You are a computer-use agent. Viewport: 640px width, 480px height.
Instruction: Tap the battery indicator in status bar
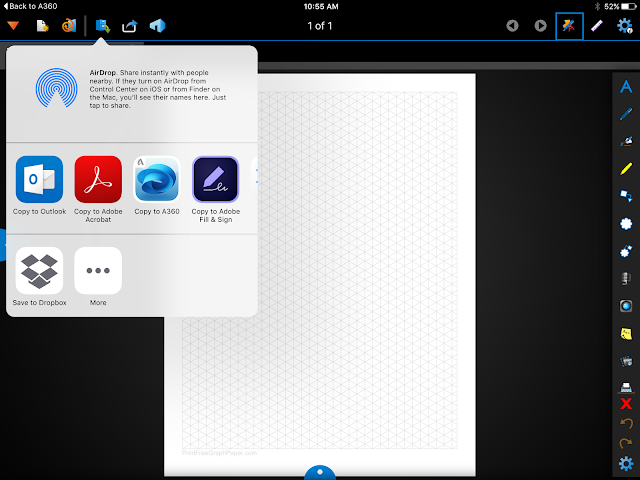click(x=627, y=6)
